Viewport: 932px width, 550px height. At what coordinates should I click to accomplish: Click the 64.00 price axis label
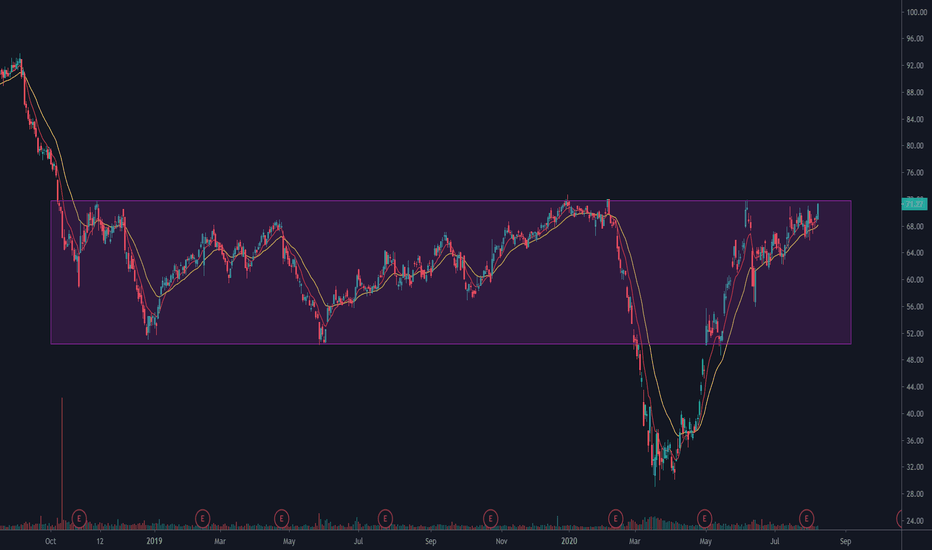(915, 253)
